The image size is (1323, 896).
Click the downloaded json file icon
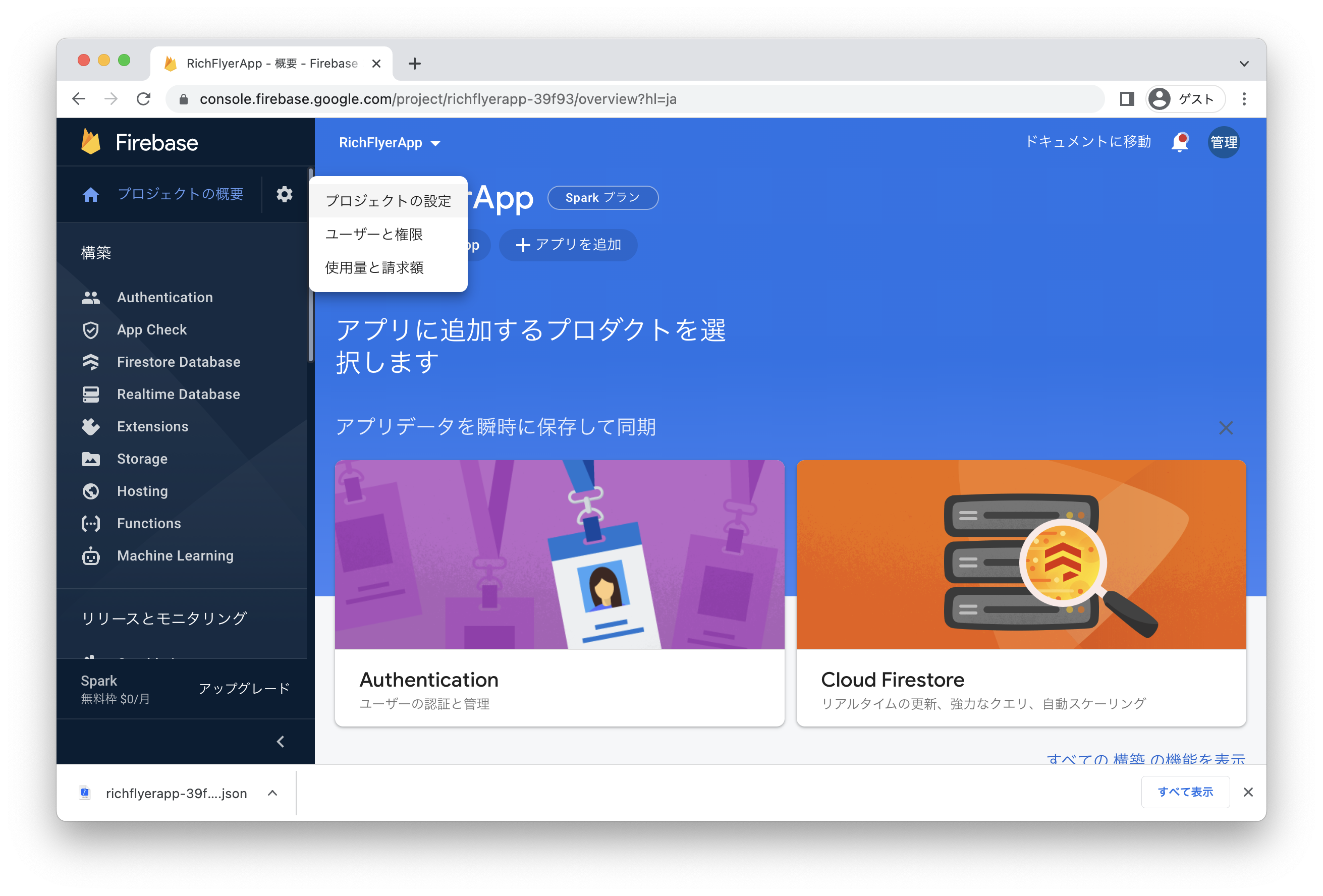(x=85, y=793)
